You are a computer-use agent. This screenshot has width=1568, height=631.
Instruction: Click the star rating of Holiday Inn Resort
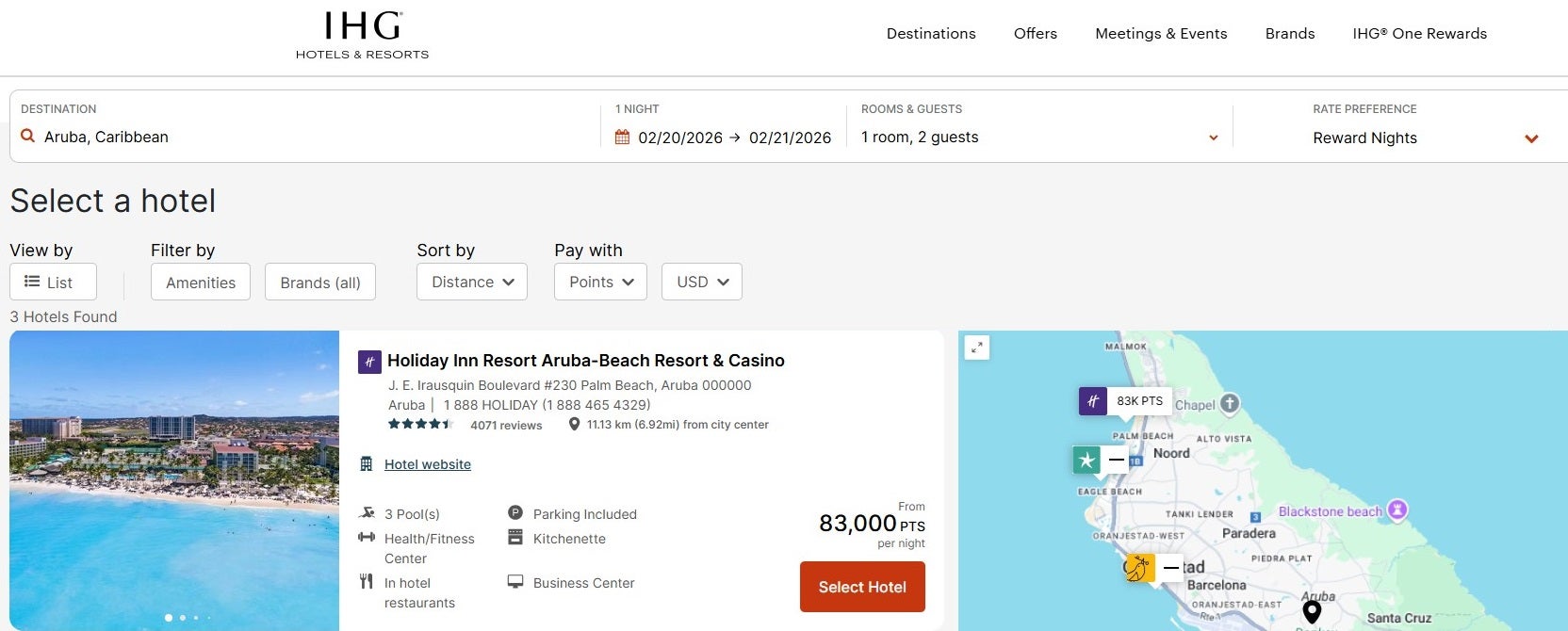[420, 425]
